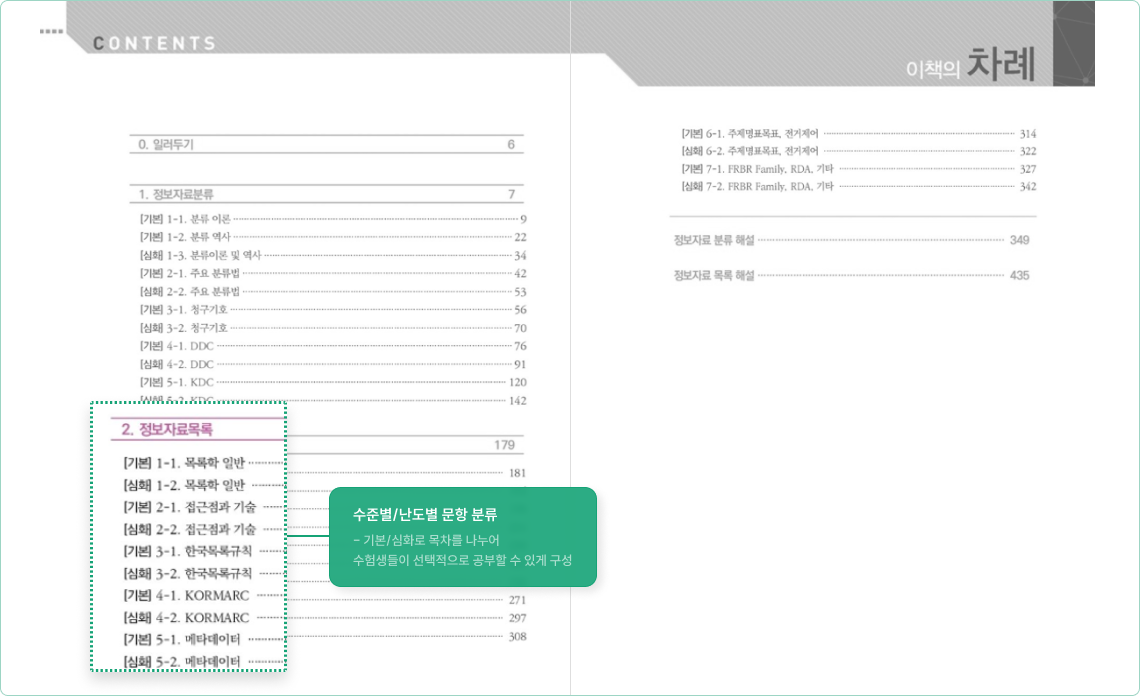This screenshot has width=1140, height=696.
Task: Select magnified '[기본] 4-1. KORMARC' entry
Action: (x=186, y=595)
